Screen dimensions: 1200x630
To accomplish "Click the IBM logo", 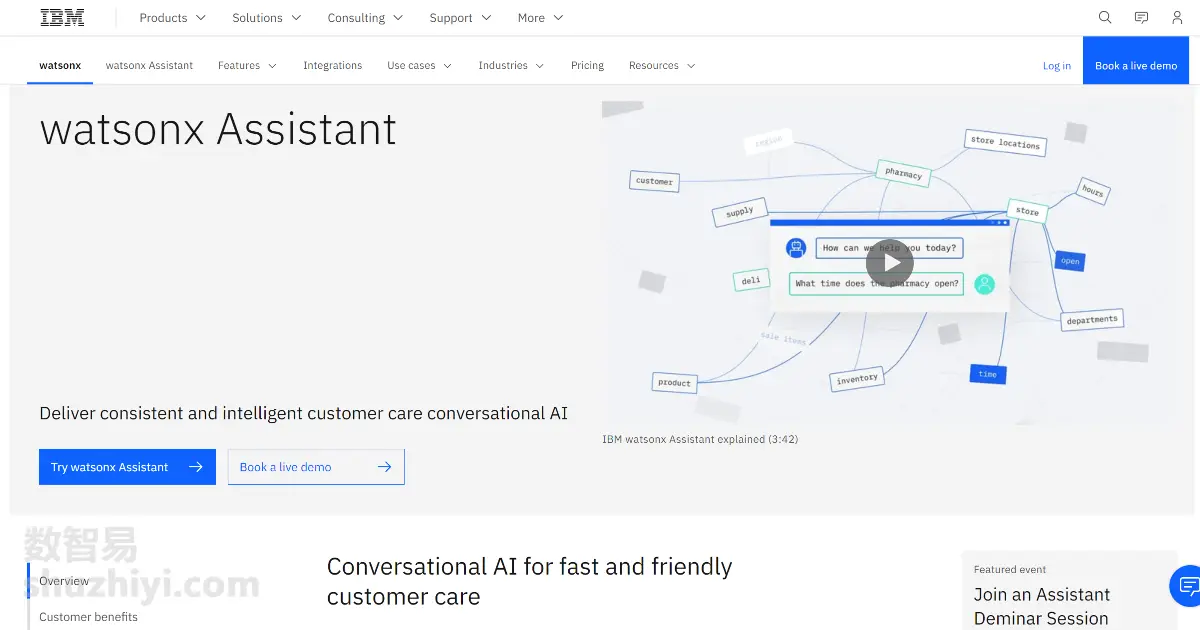I will 62,17.
